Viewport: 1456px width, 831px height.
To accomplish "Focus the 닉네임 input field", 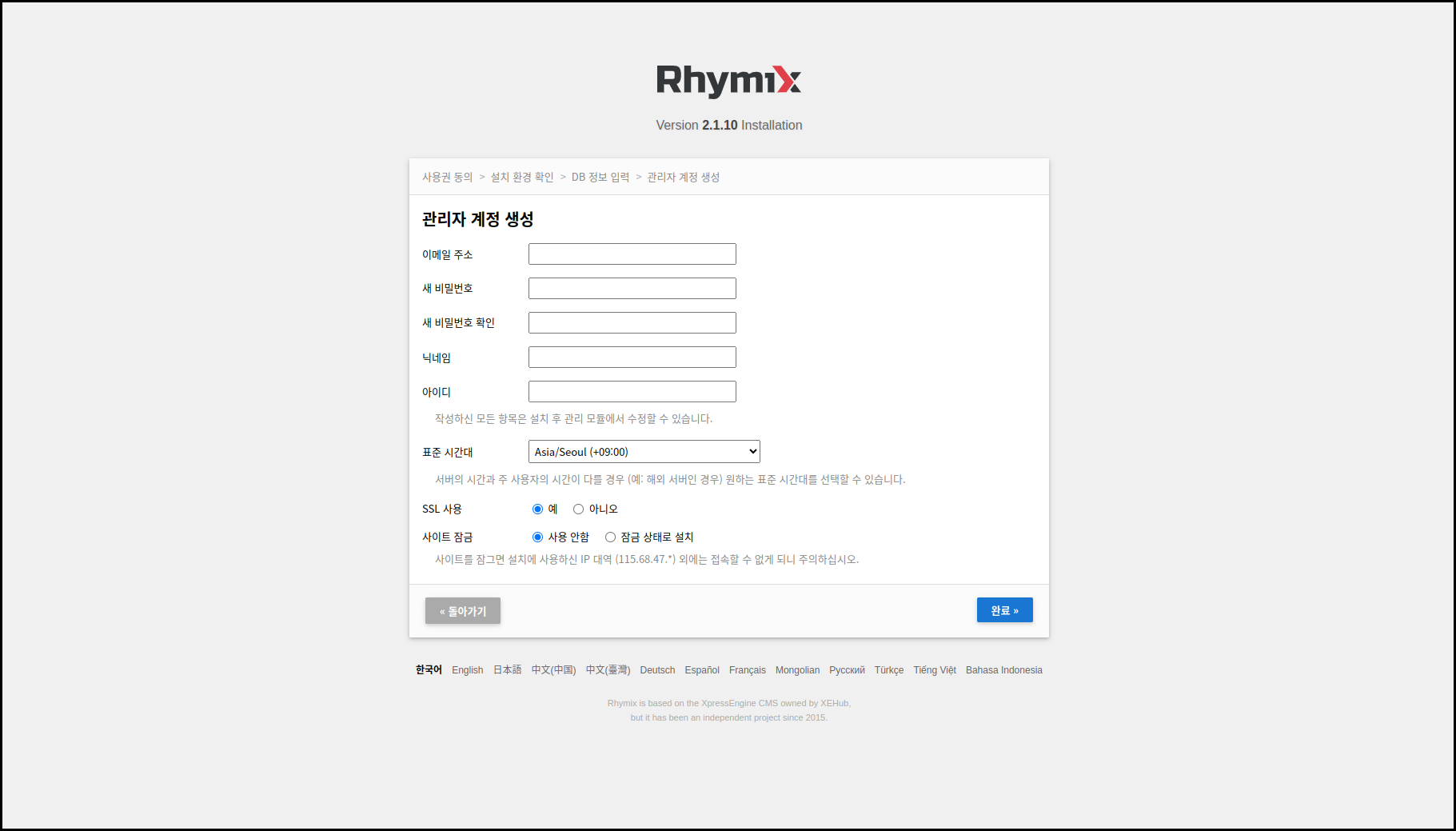I will (632, 358).
